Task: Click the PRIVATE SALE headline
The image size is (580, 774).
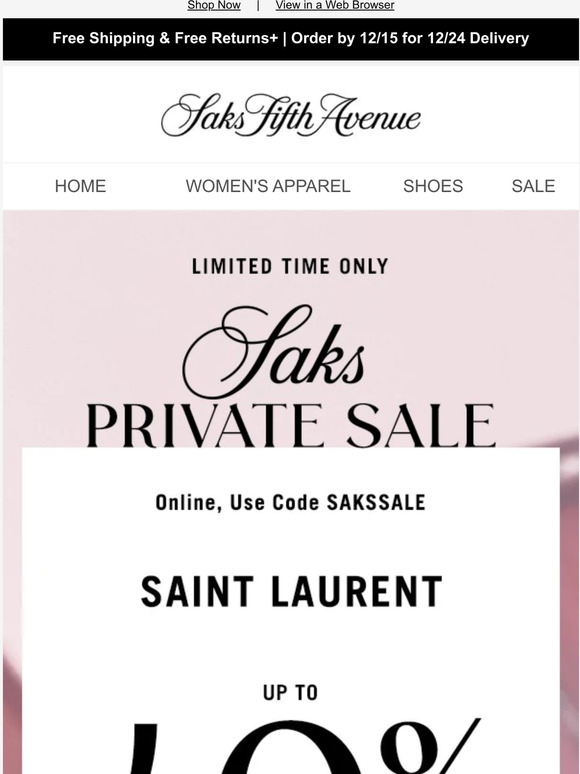Action: coord(290,425)
